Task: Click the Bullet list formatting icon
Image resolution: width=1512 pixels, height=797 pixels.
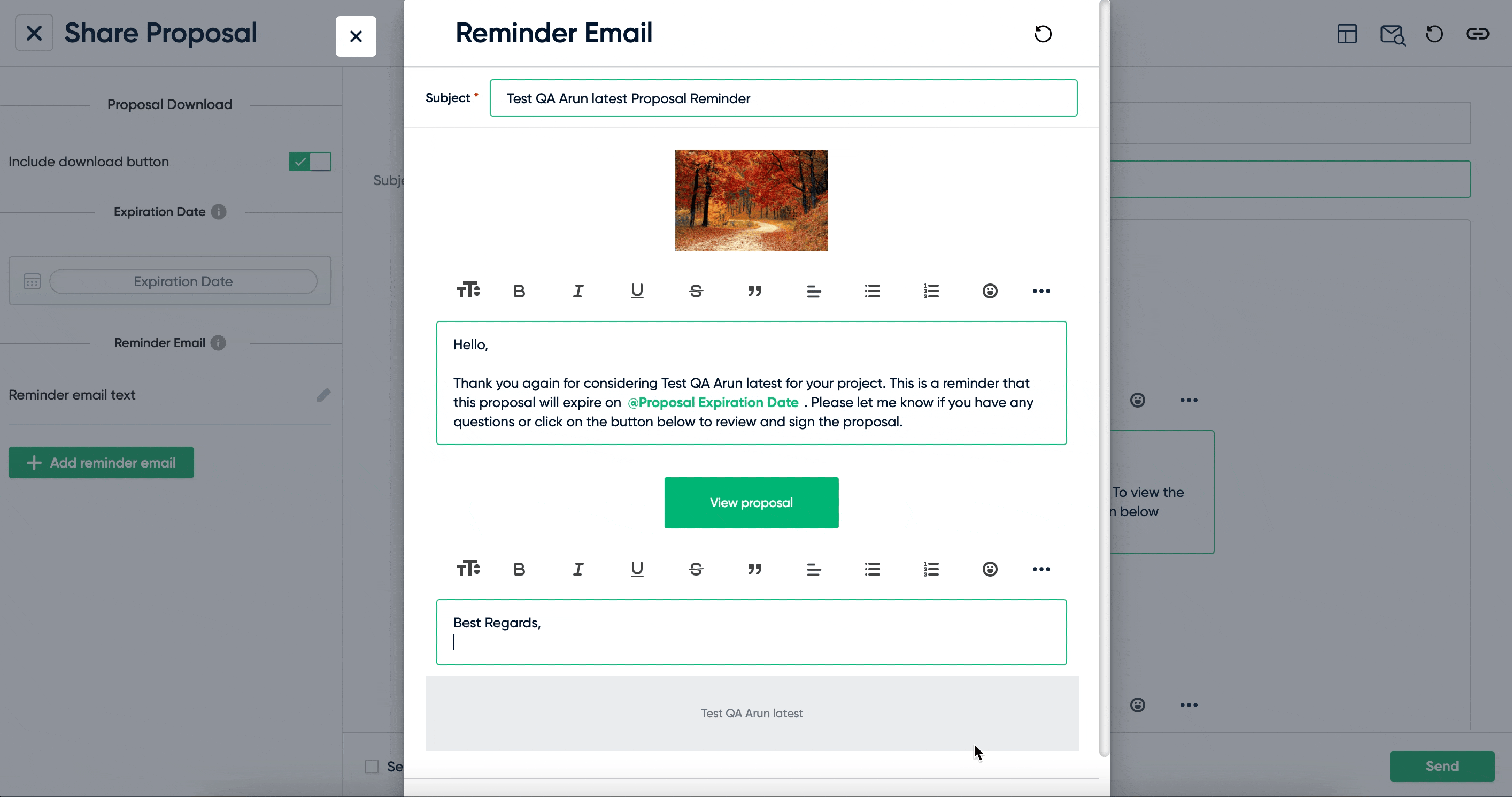Action: tap(873, 290)
